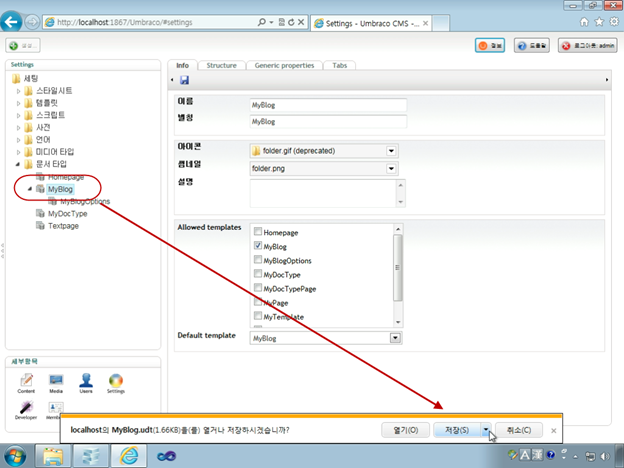The height and width of the screenshot is (468, 624).
Task: Expand the 언어 tree node arrow
Action: 18,140
